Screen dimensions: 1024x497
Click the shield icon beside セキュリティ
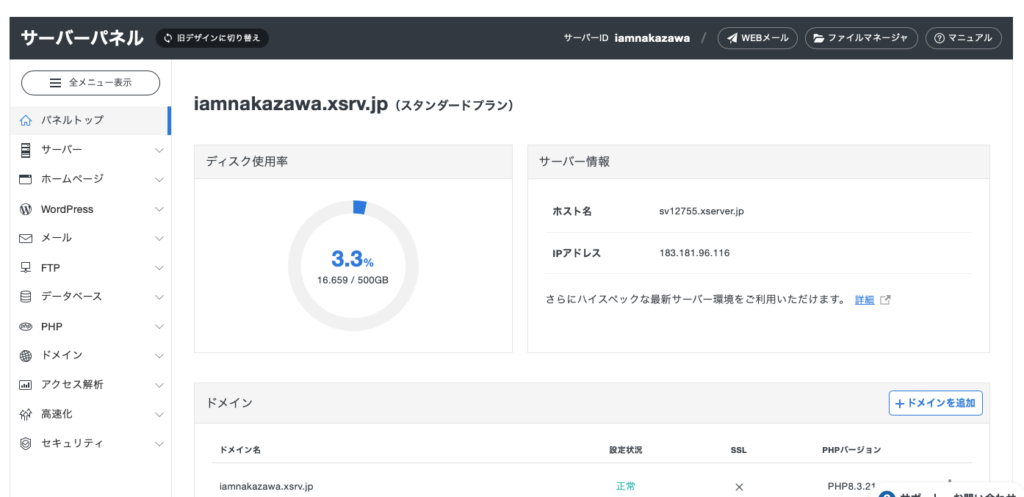coord(25,443)
